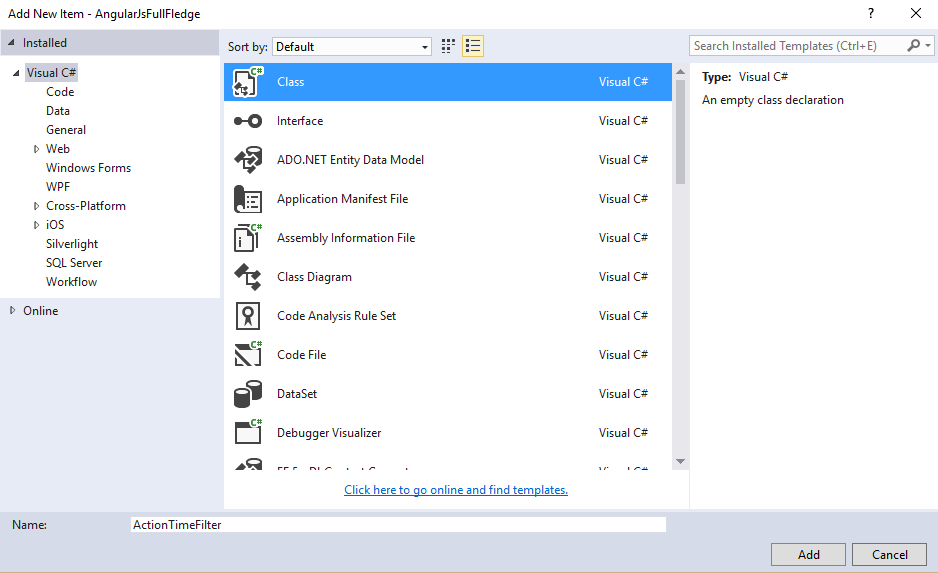Expand the Web tree node
This screenshot has width=938, height=573.
tap(36, 149)
